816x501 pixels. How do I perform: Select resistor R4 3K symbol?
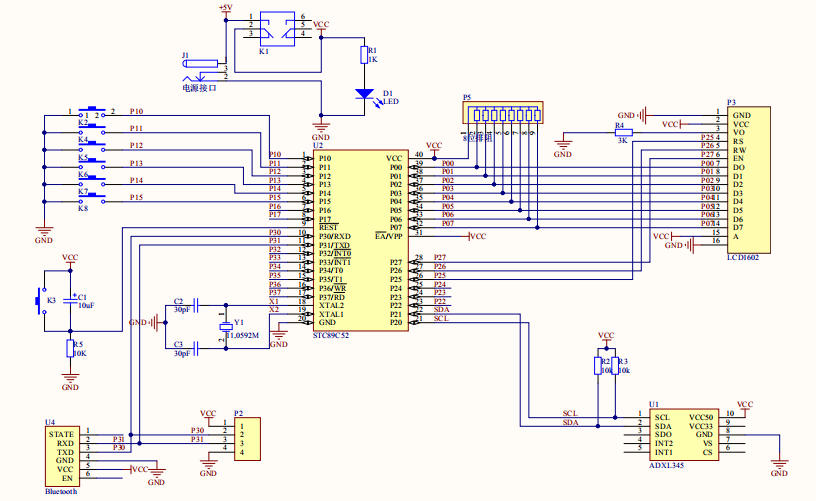[623, 133]
